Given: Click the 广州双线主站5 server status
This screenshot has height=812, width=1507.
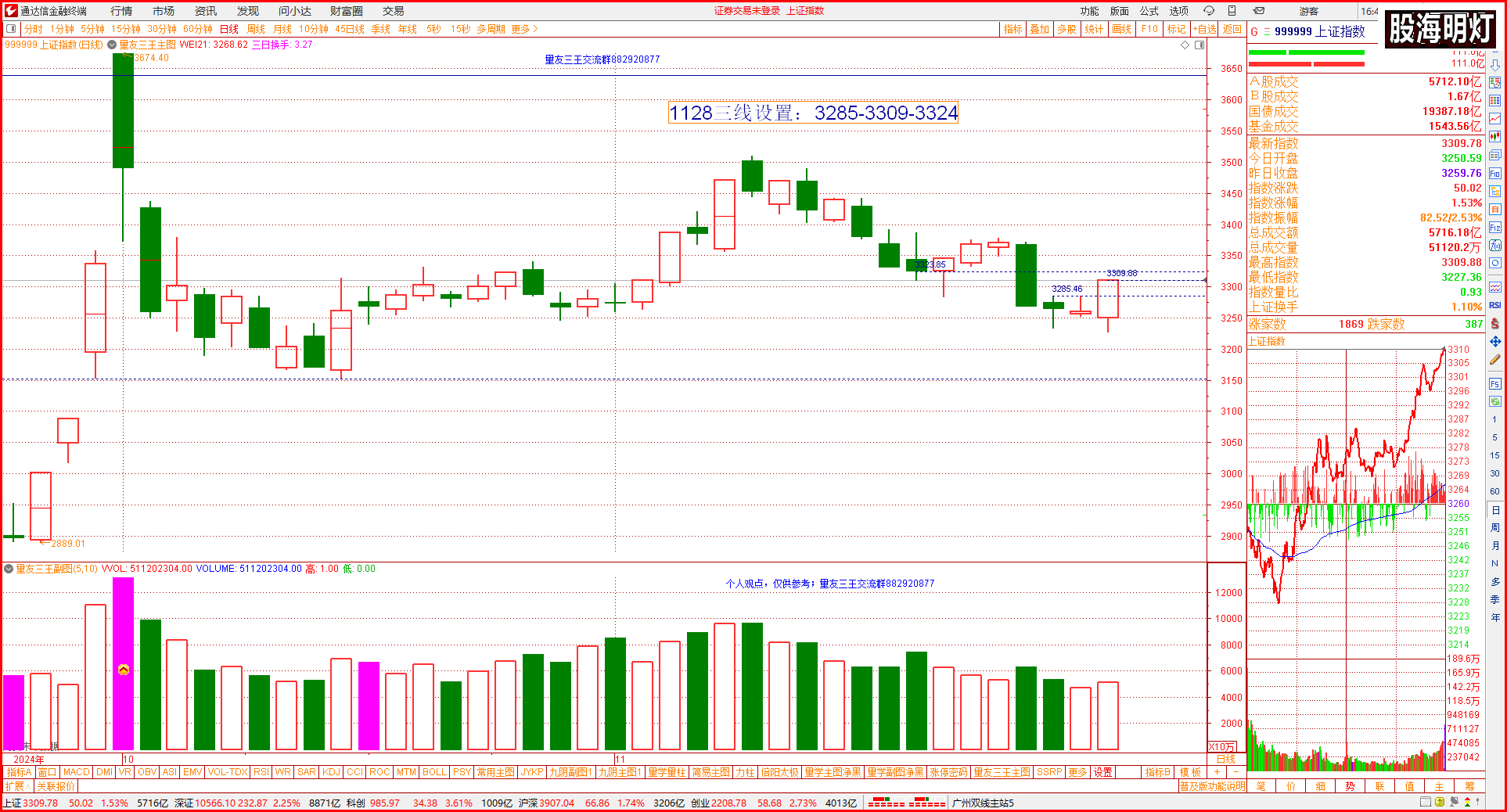Looking at the screenshot, I should (x=983, y=803).
